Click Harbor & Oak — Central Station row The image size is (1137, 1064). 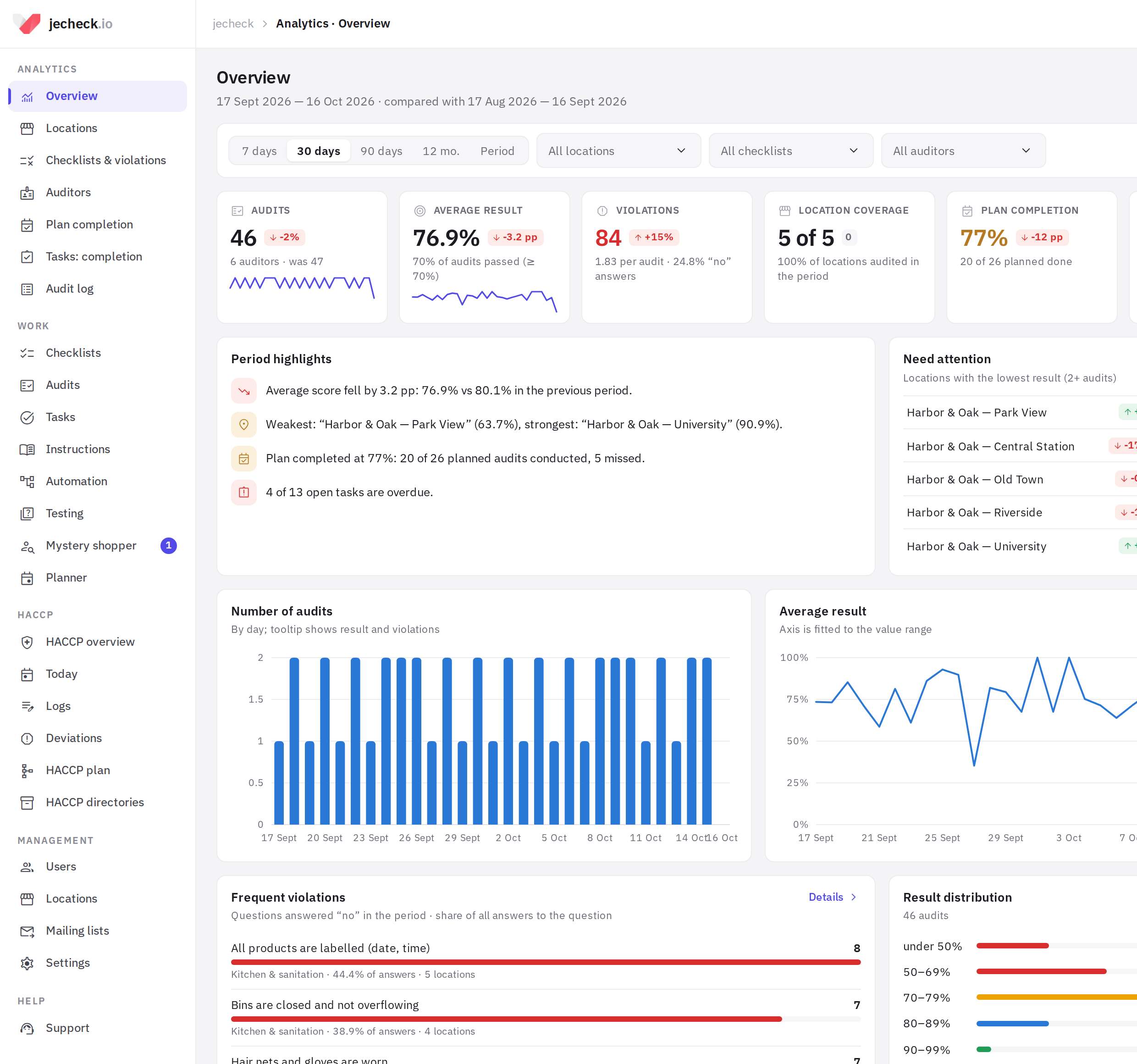[x=1020, y=446]
